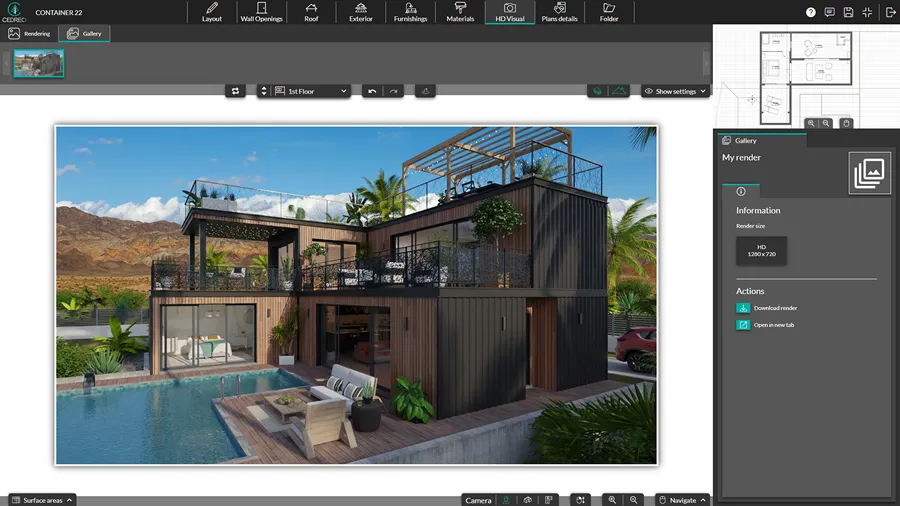Zoom in on the main view
Viewport: 900px width, 506px height.
612,500
